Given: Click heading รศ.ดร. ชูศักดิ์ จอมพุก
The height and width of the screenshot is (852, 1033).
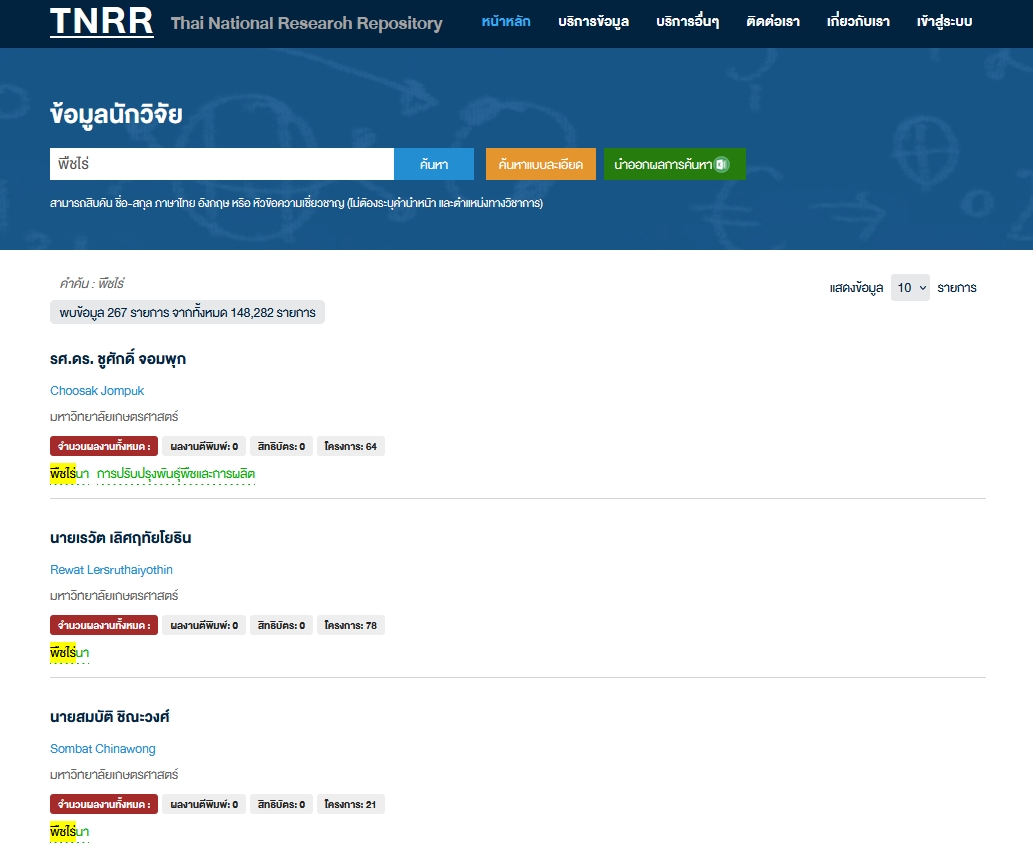Looking at the screenshot, I should pyautogui.click(x=118, y=359).
